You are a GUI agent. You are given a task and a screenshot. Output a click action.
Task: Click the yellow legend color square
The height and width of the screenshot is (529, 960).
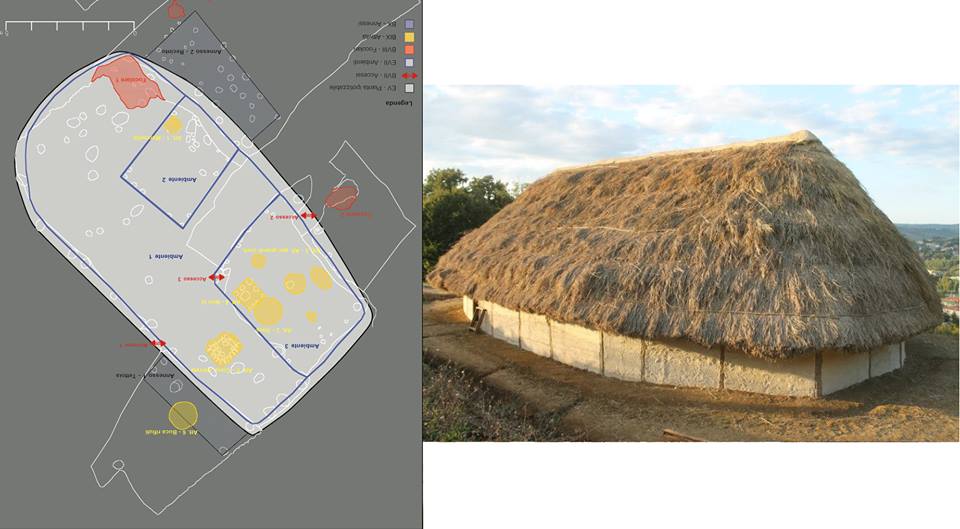point(409,37)
